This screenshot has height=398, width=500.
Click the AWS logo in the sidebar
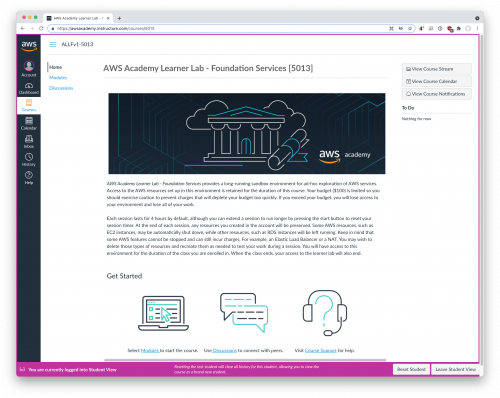29,46
